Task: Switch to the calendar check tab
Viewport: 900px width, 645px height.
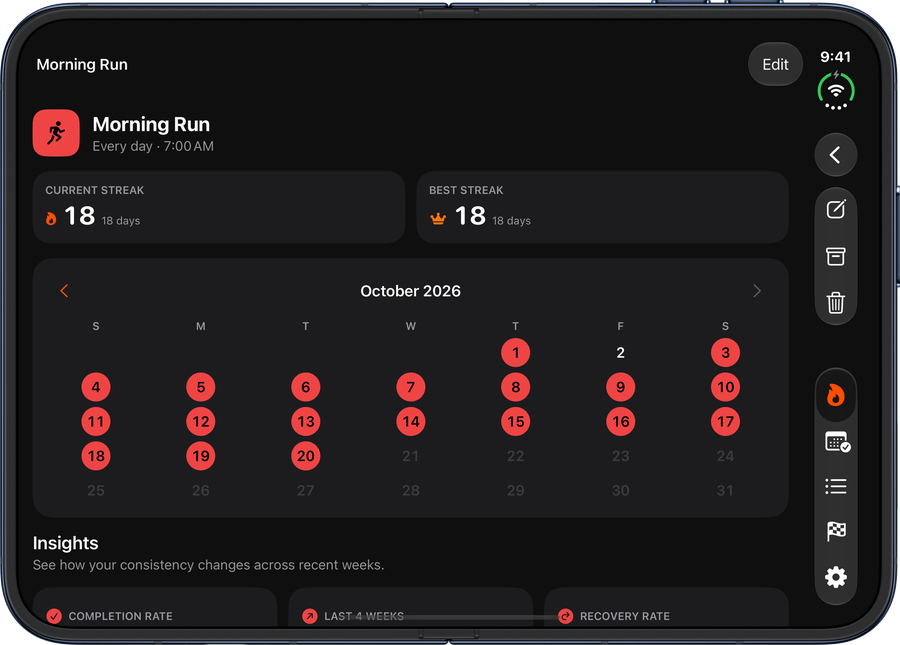Action: (837, 442)
